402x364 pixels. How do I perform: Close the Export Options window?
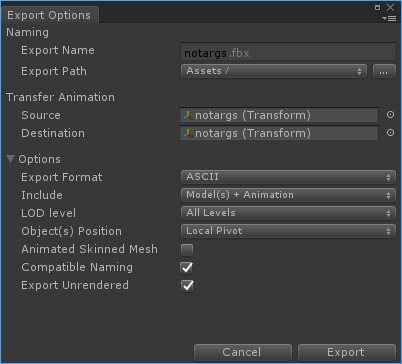tap(390, 7)
